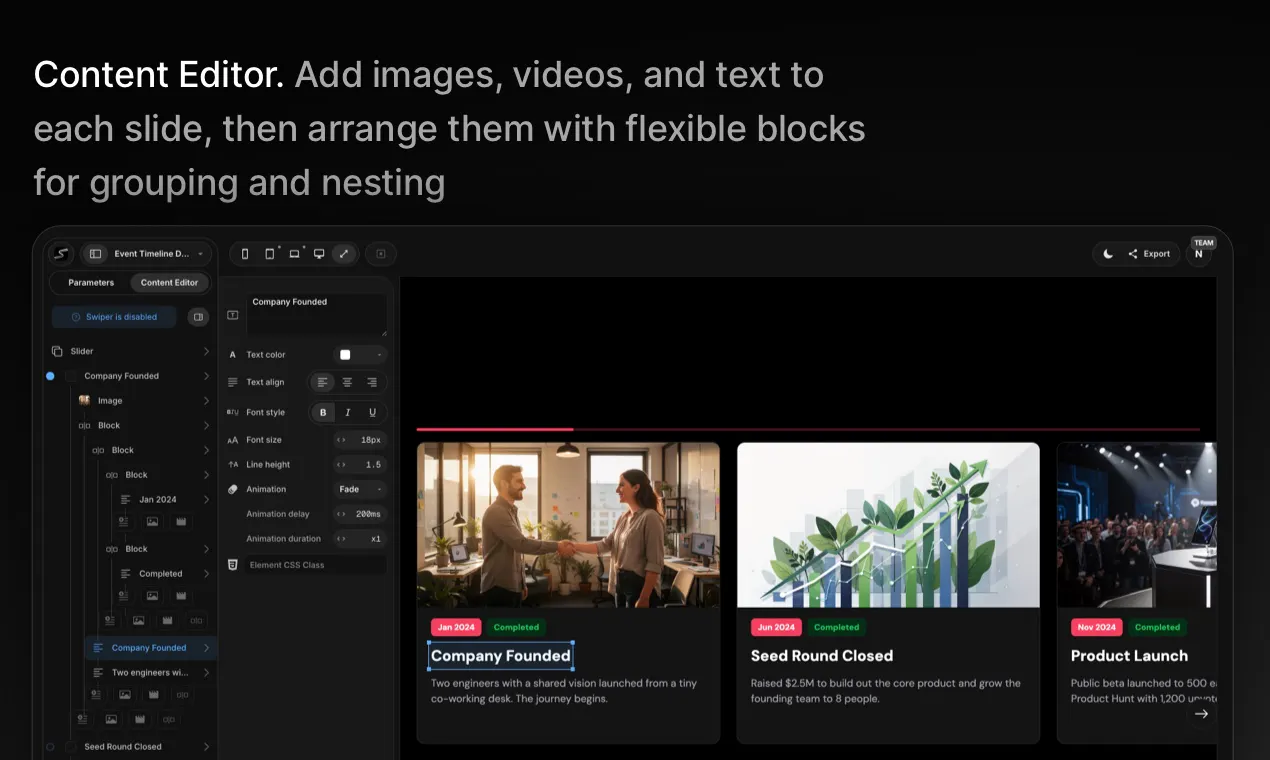Screen dimensions: 1270x760
Task: Switch preview to the phone device icon
Action: [245, 254]
